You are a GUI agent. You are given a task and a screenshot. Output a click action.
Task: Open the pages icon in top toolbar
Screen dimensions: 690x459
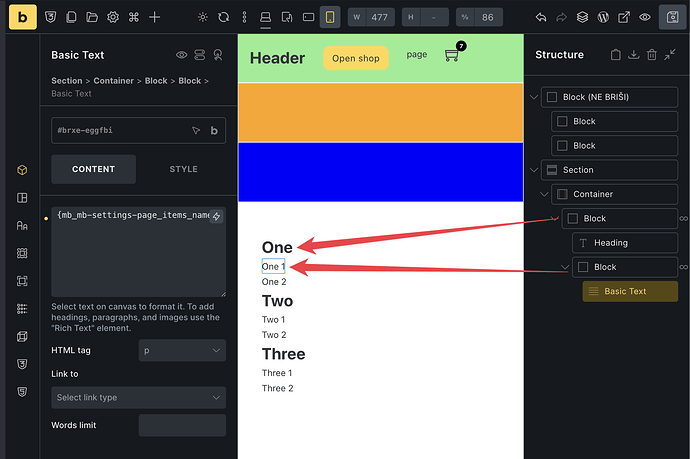pos(71,17)
